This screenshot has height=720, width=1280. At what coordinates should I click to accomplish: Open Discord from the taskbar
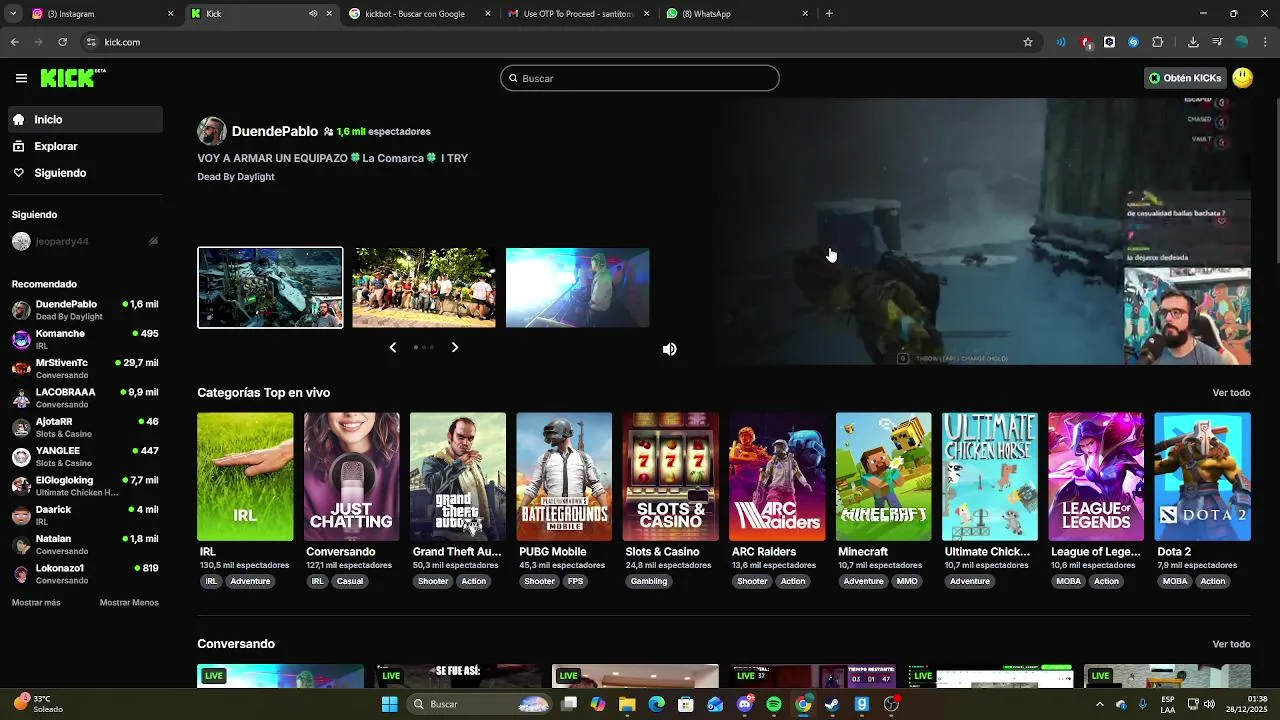(x=745, y=704)
